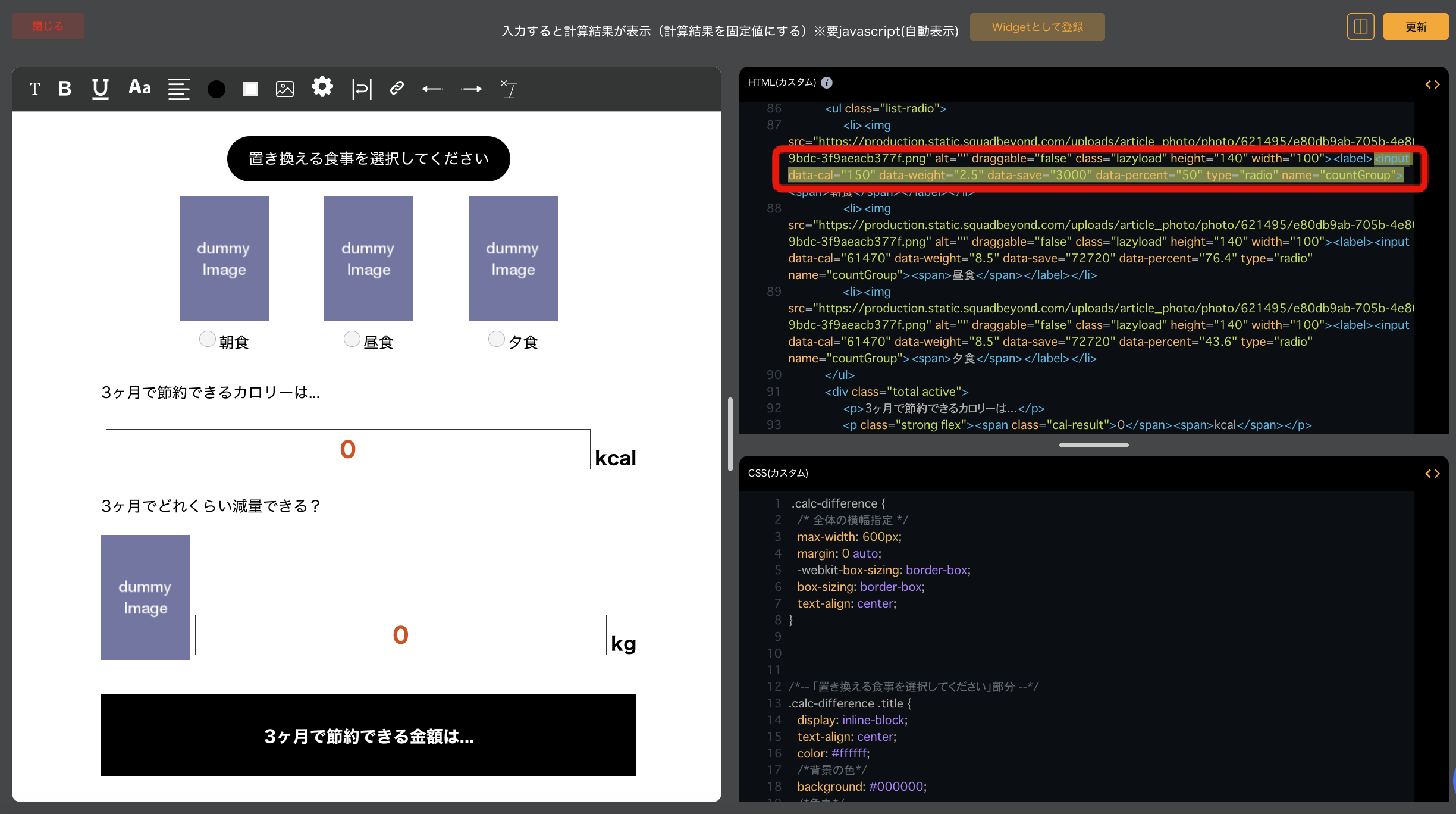This screenshot has height=814, width=1456.
Task: Click the divider handle between HTML and CSS panels
Action: (x=1094, y=445)
